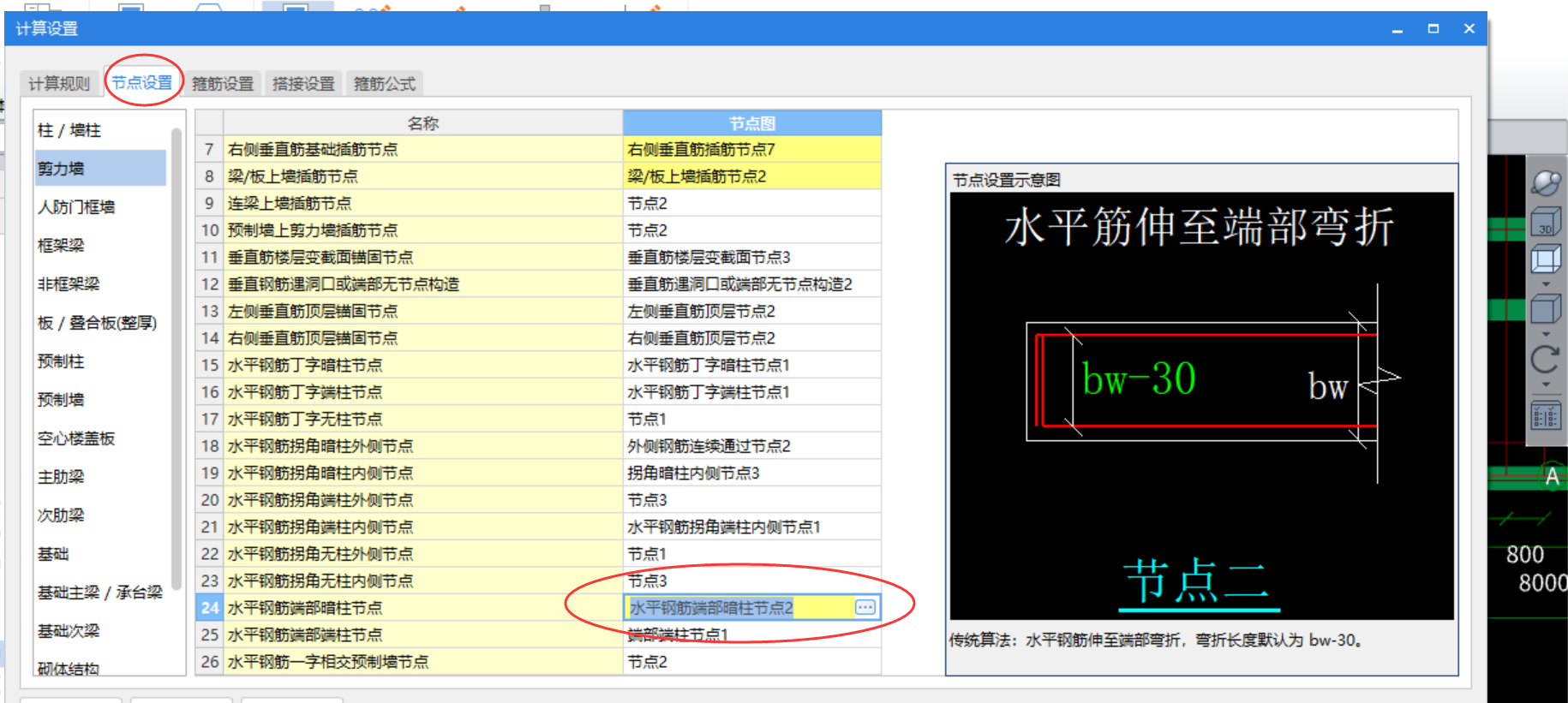Select 主肋梁 category
The height and width of the screenshot is (703, 1568).
(100, 477)
